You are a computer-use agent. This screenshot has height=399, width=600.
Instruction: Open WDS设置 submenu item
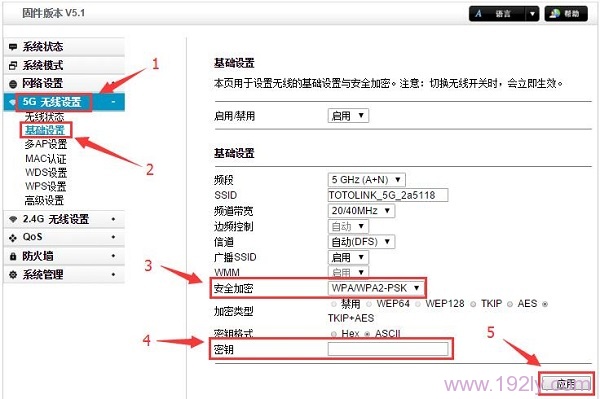click(x=46, y=173)
